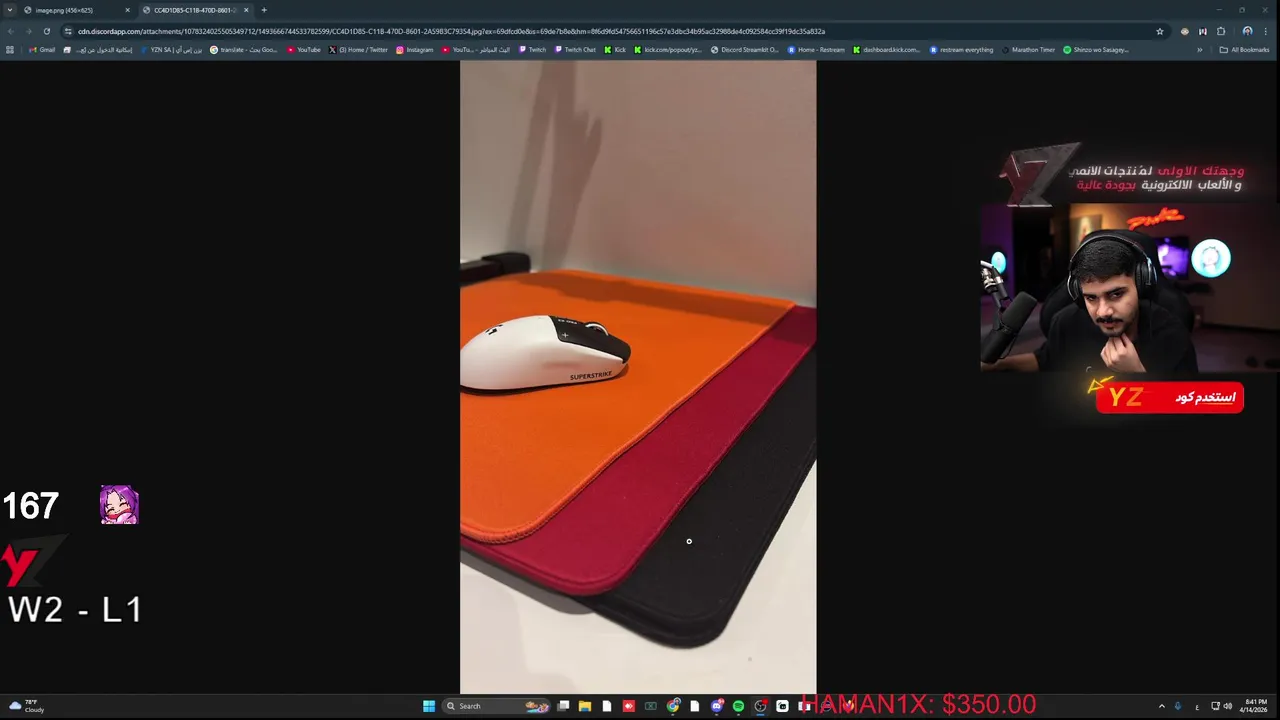Open OBS Studio from the taskbar
Image resolution: width=1280 pixels, height=720 pixels.
[x=761, y=706]
